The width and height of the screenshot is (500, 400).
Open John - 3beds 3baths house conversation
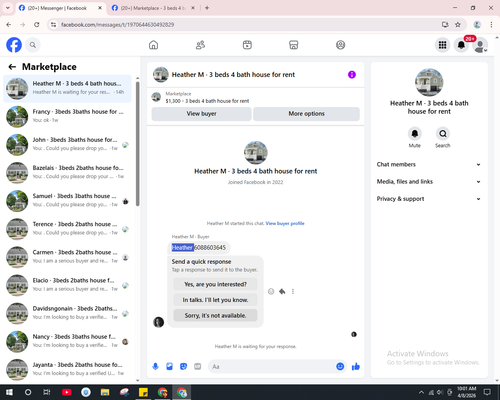pos(67,145)
